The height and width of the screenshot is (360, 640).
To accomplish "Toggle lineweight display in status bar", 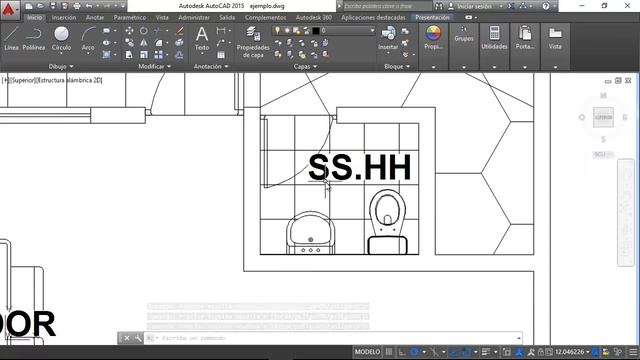I will [485, 352].
